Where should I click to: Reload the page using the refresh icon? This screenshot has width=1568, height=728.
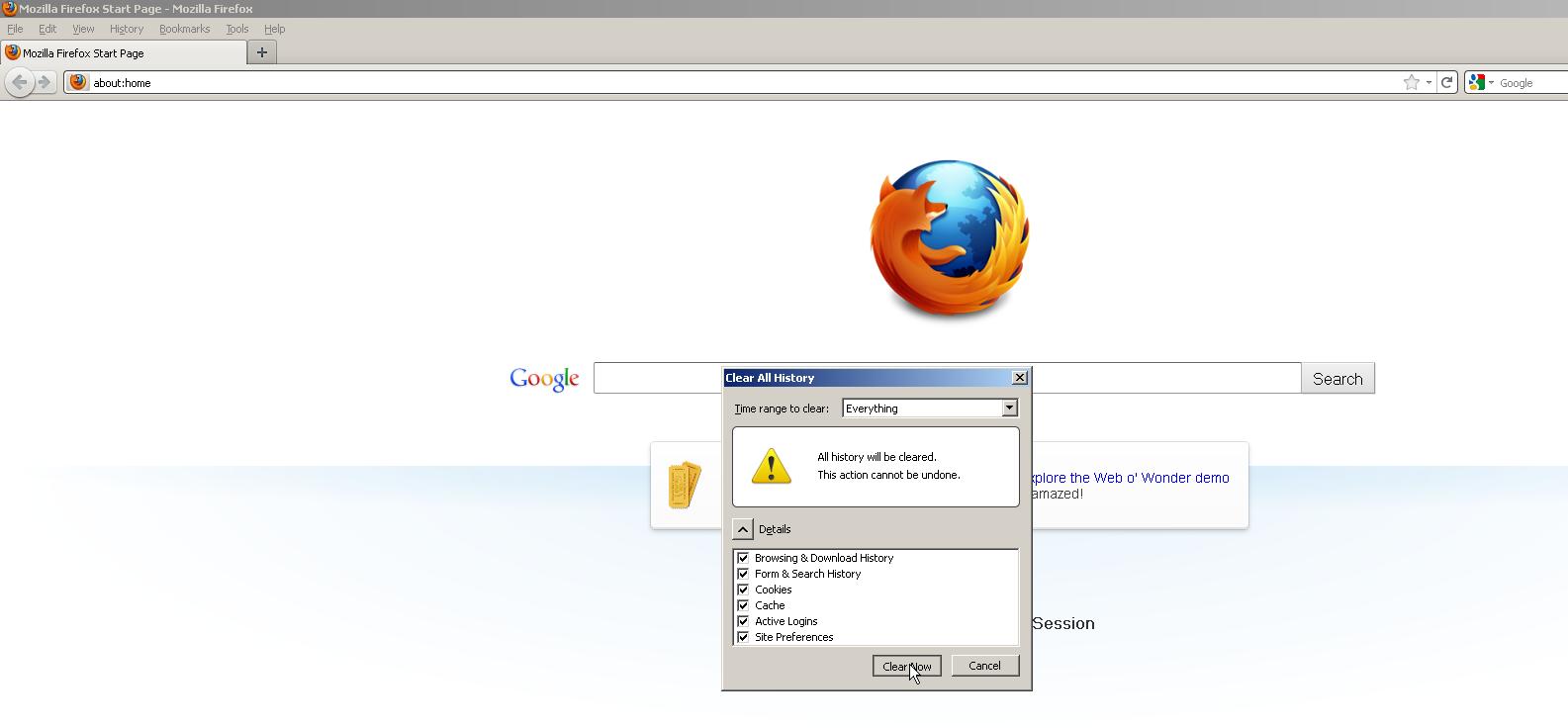click(1446, 82)
